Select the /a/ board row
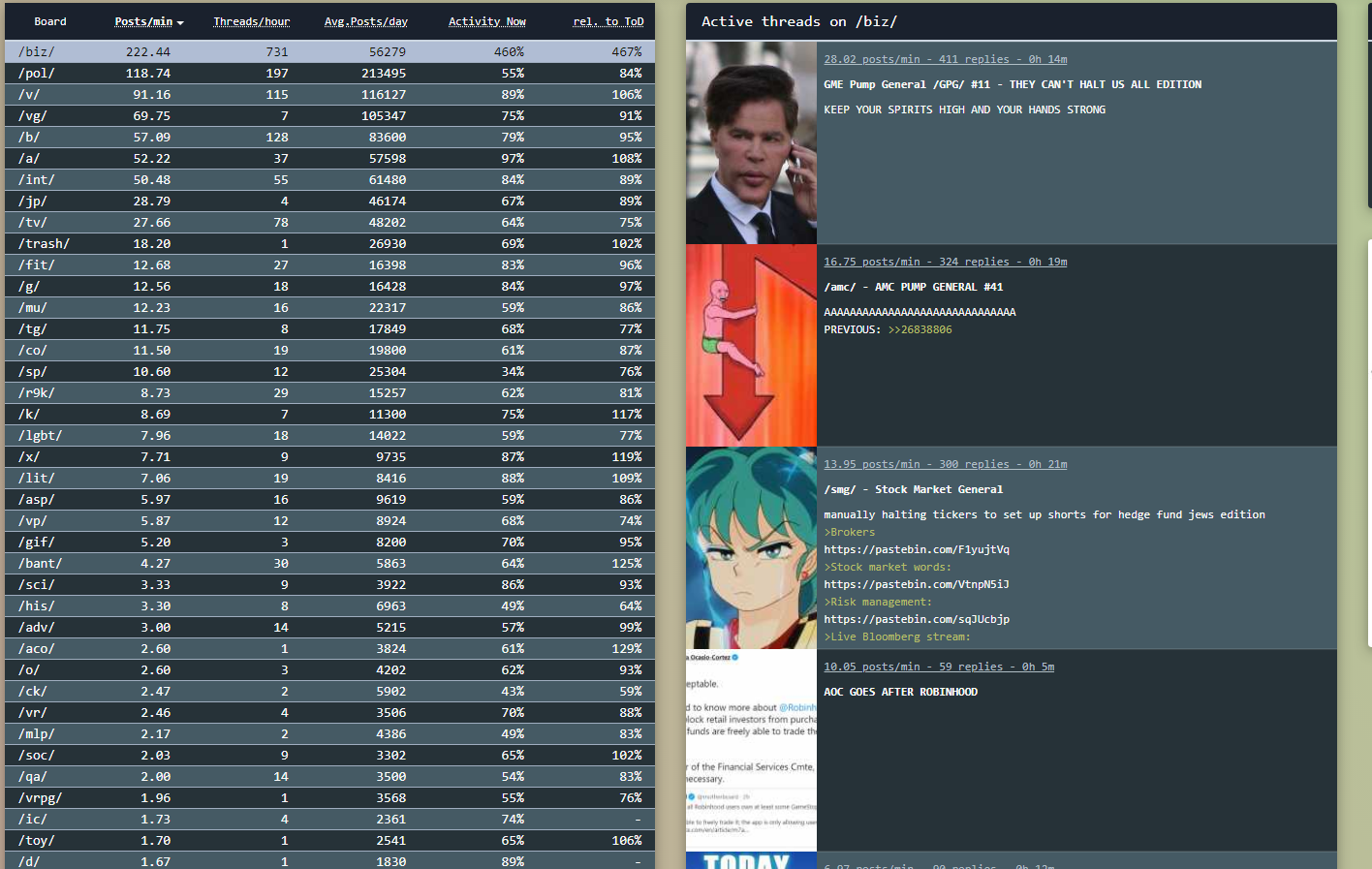Viewport: 1372px width, 869px height. [329, 158]
